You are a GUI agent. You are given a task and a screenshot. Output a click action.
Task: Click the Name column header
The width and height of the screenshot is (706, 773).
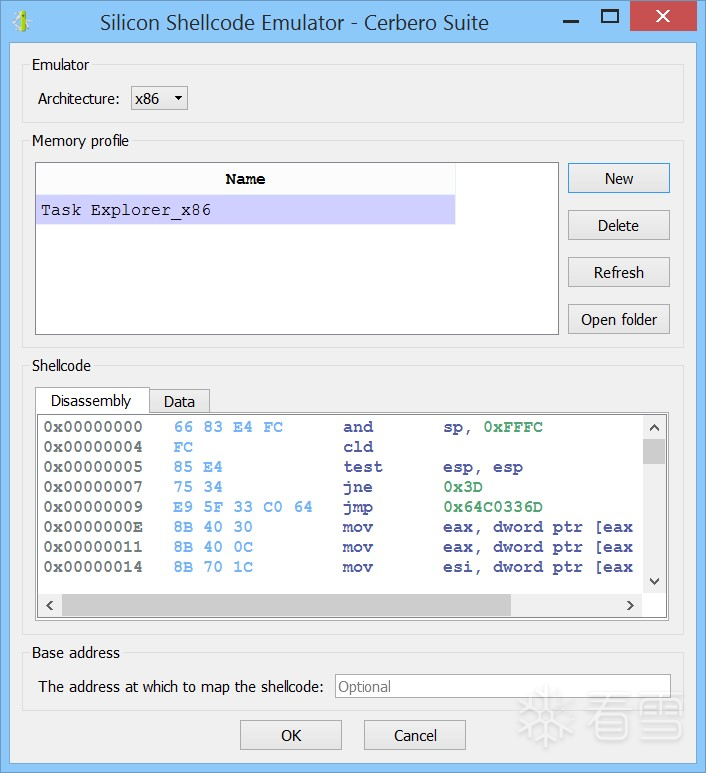tap(246, 179)
